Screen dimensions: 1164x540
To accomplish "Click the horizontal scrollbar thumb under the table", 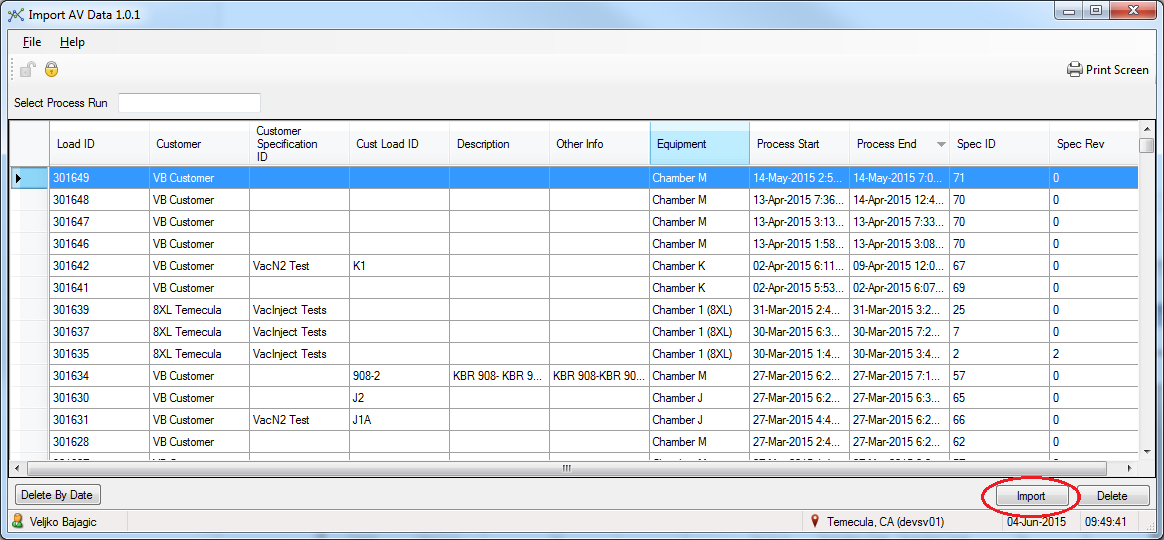I will (x=565, y=468).
